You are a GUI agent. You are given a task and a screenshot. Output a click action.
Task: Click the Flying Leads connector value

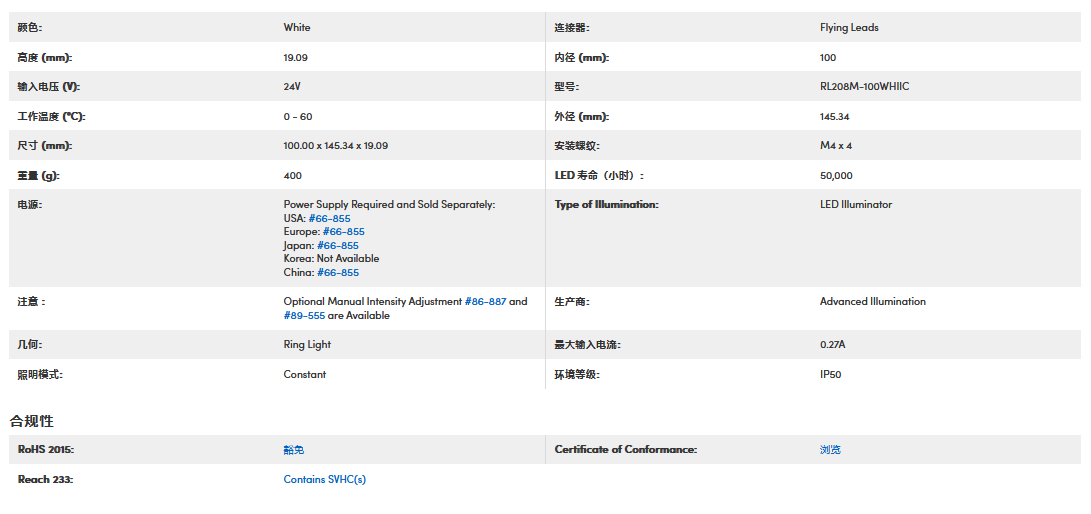(849, 28)
